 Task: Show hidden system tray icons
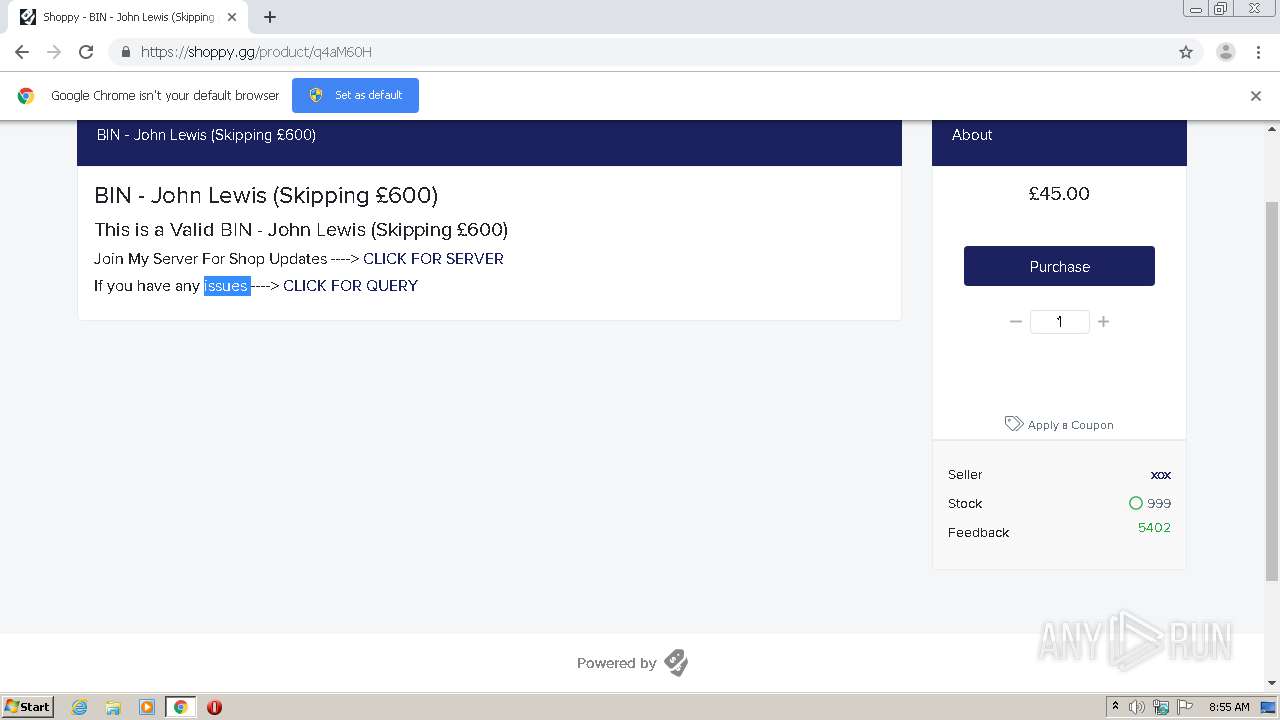tap(1115, 707)
